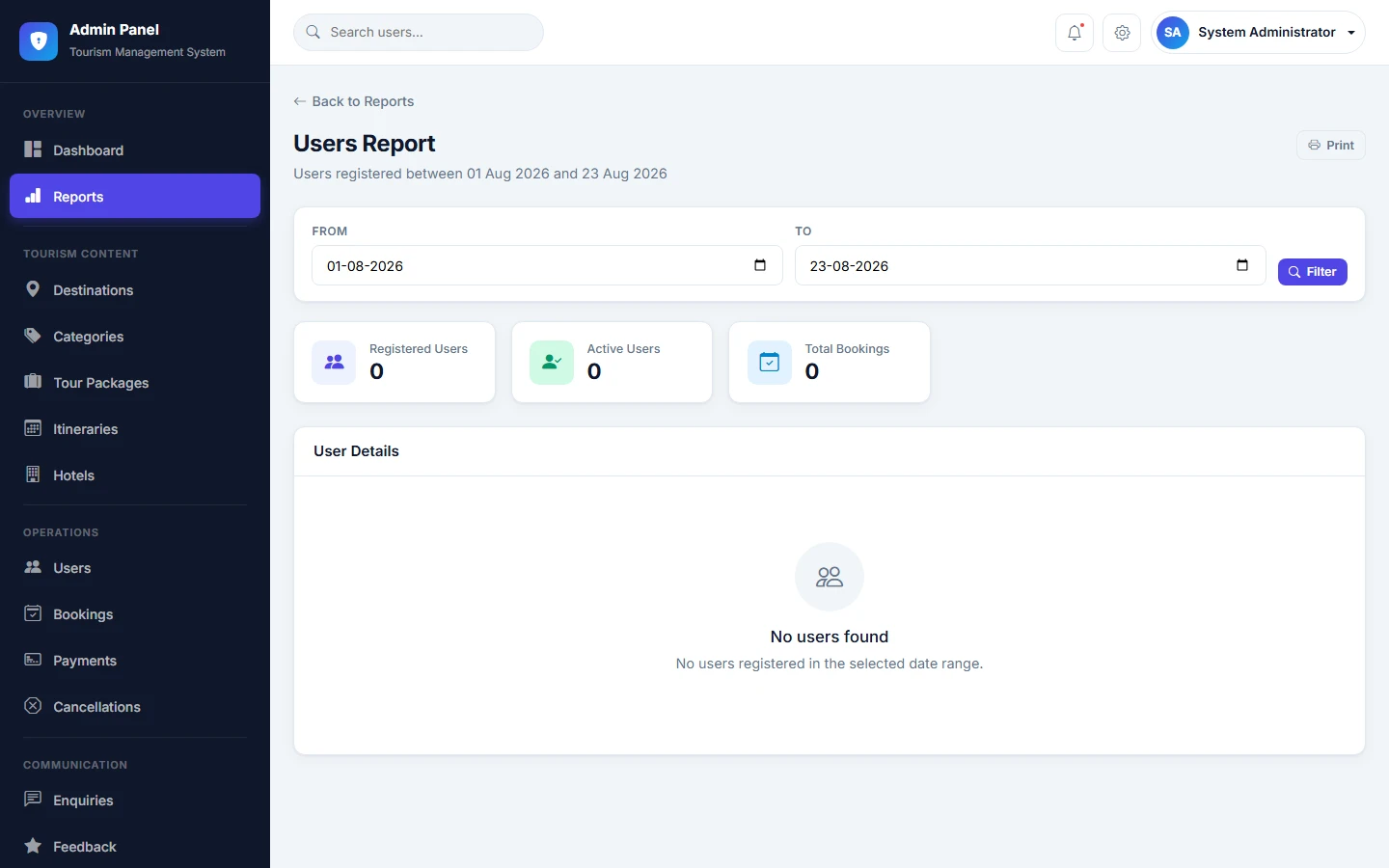Click the Itineraries calendar icon
This screenshot has height=868, width=1389.
(33, 428)
